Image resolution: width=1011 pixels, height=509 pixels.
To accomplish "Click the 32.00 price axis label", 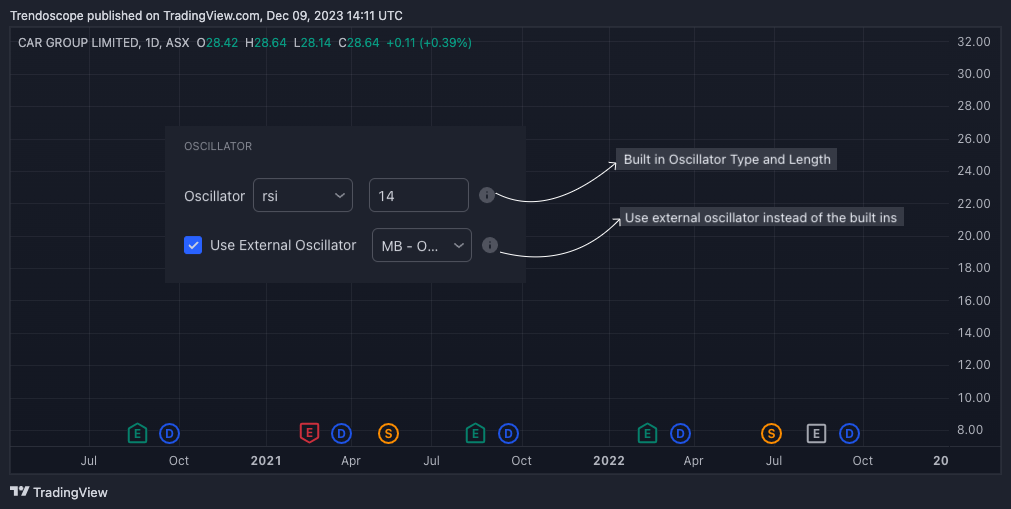I will [974, 41].
